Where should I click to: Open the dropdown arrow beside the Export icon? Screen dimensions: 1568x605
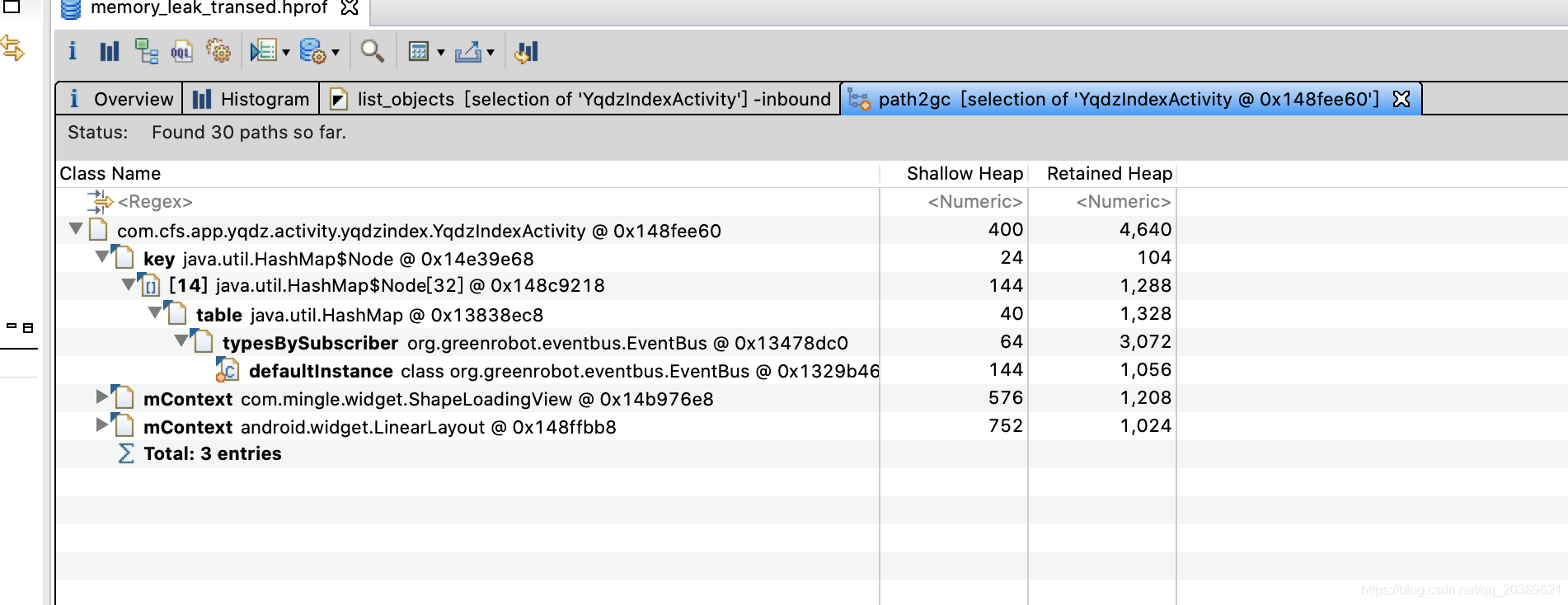[x=491, y=53]
